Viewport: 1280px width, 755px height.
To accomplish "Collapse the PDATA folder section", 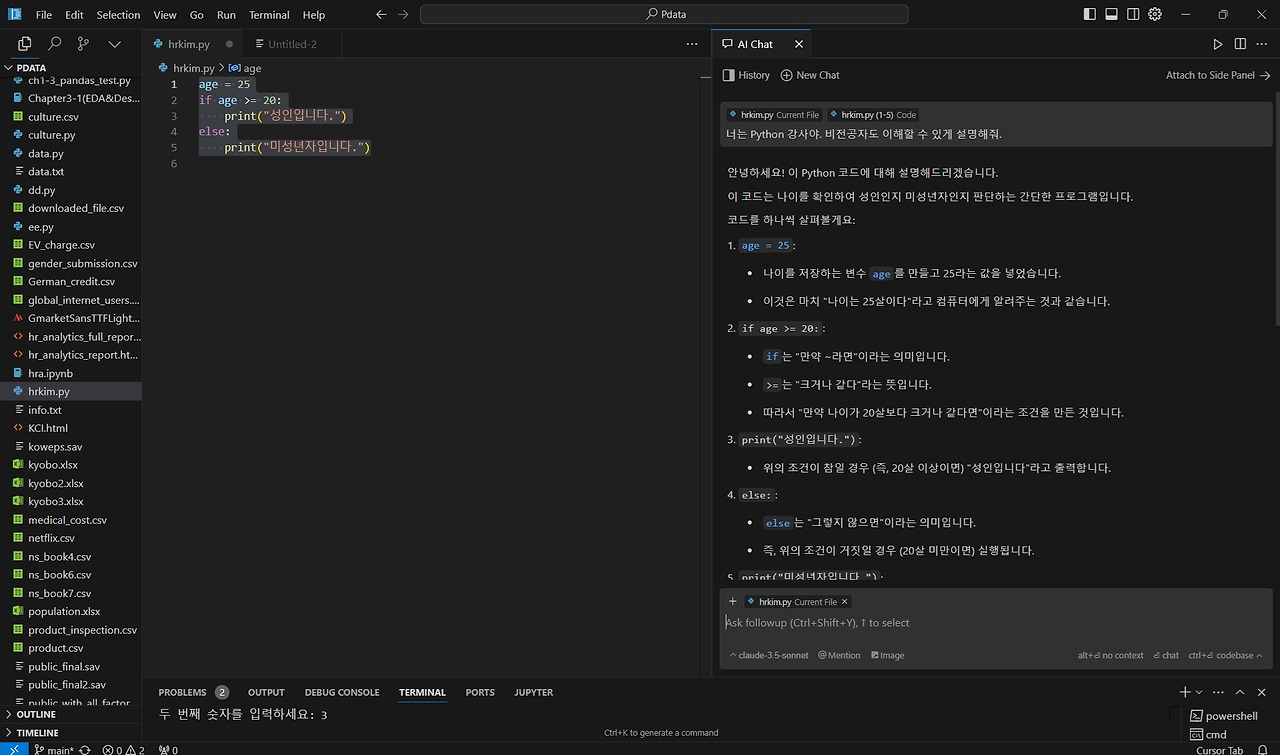I will [70, 68].
